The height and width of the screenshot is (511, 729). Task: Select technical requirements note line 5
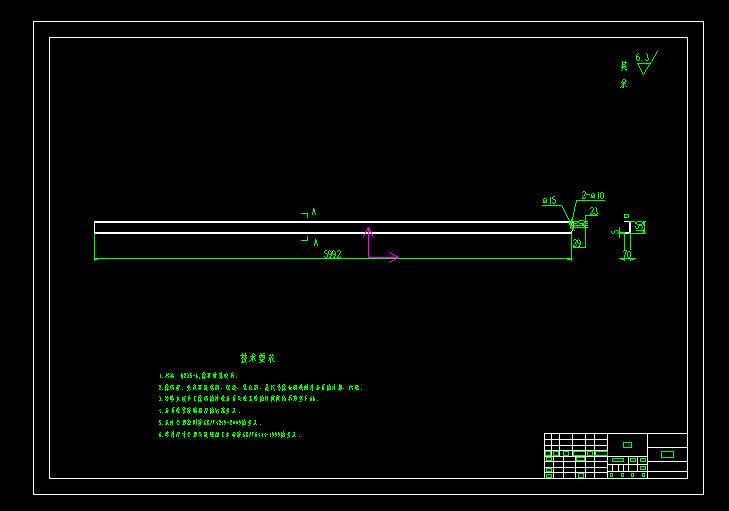tap(210, 423)
